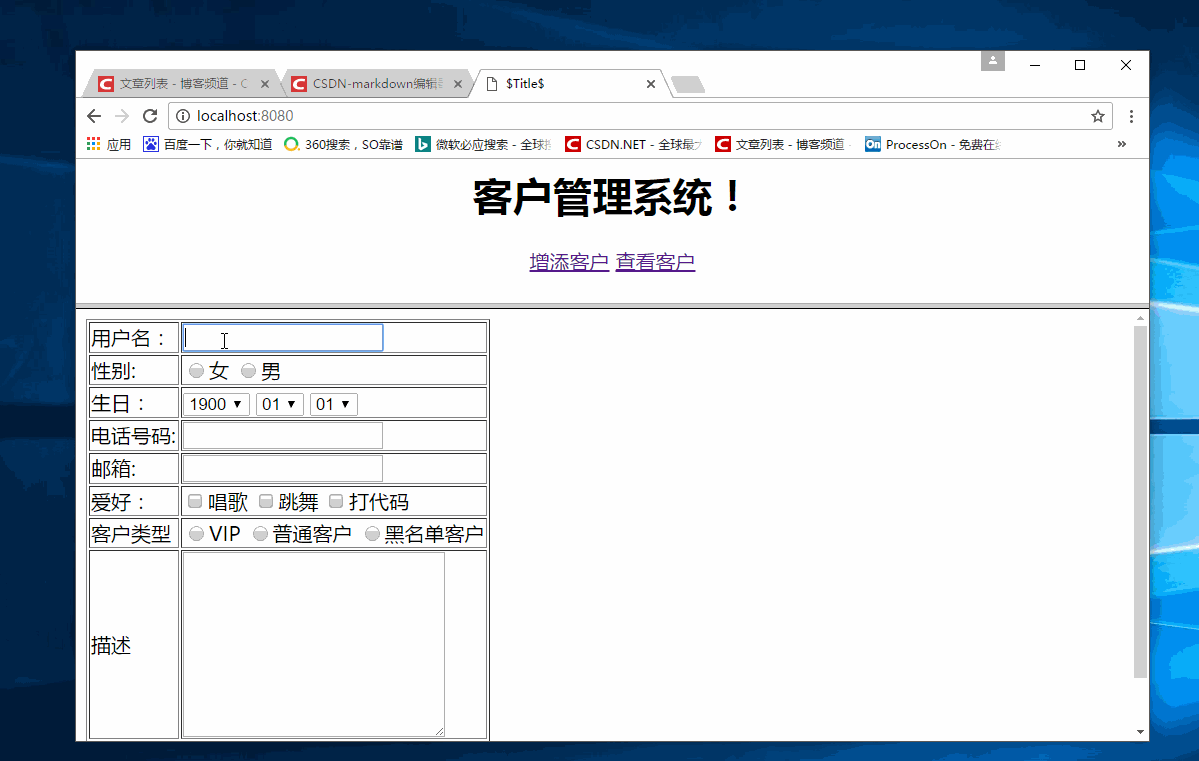The image size is (1199, 761).
Task: Open the birthday month dropdown
Action: 279,404
